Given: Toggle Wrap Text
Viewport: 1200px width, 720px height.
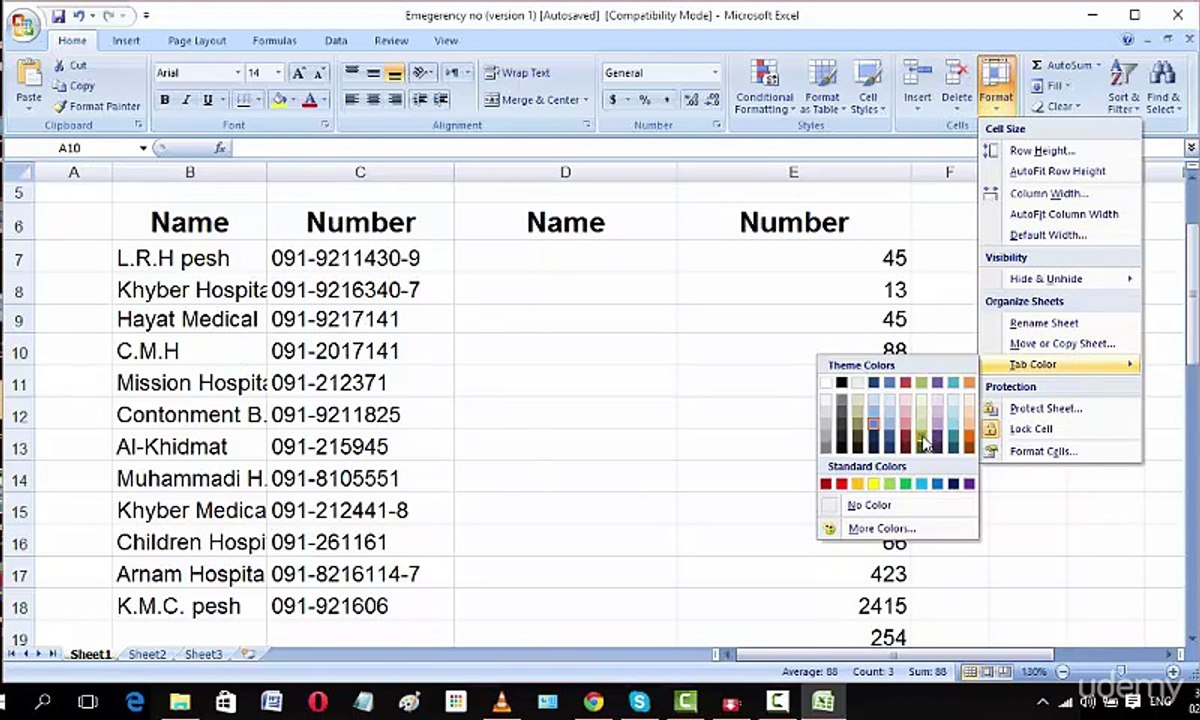Looking at the screenshot, I should tap(518, 73).
